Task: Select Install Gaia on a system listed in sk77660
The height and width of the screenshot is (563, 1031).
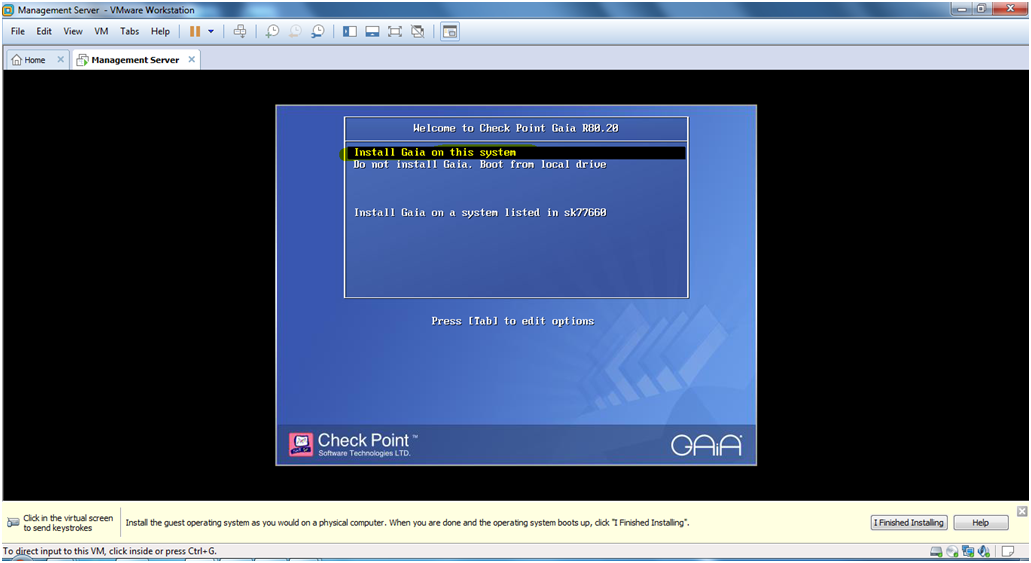Action: pyautogui.click(x=480, y=212)
